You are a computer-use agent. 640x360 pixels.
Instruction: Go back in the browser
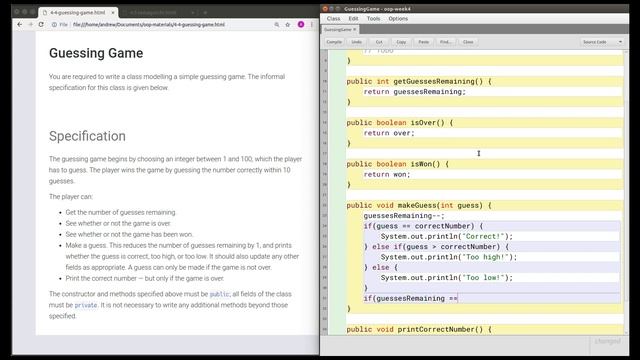pos(20,24)
